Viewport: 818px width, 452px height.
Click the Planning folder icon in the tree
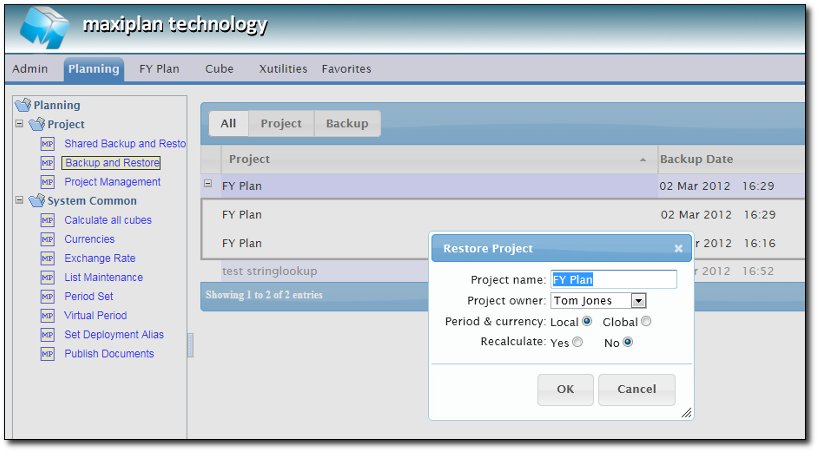[22, 105]
